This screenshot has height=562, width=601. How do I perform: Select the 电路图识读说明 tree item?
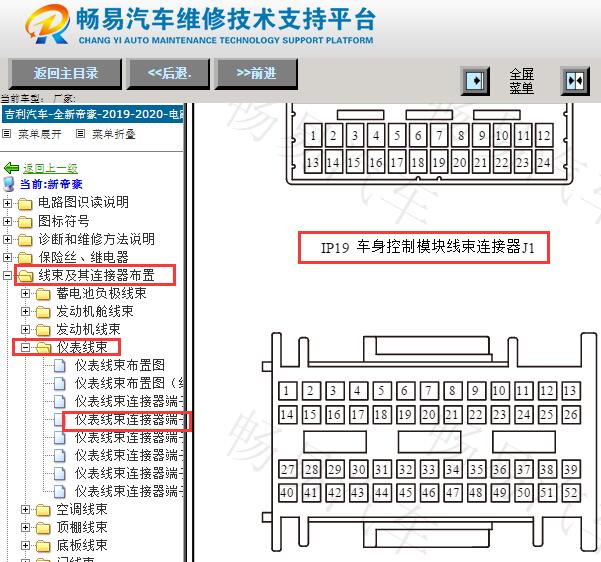[83, 202]
